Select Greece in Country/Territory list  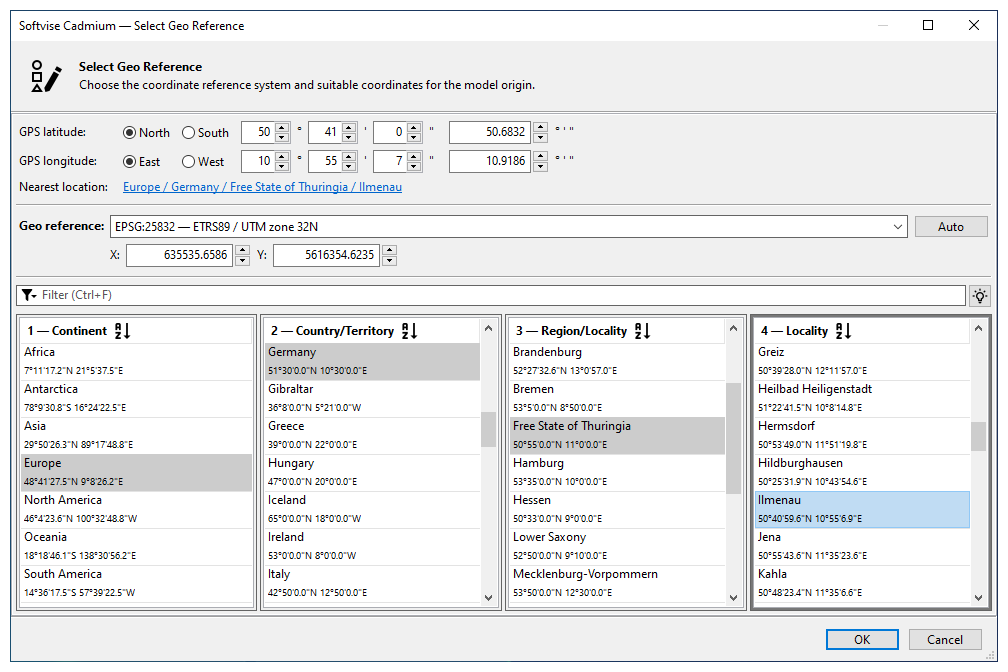[372, 435]
